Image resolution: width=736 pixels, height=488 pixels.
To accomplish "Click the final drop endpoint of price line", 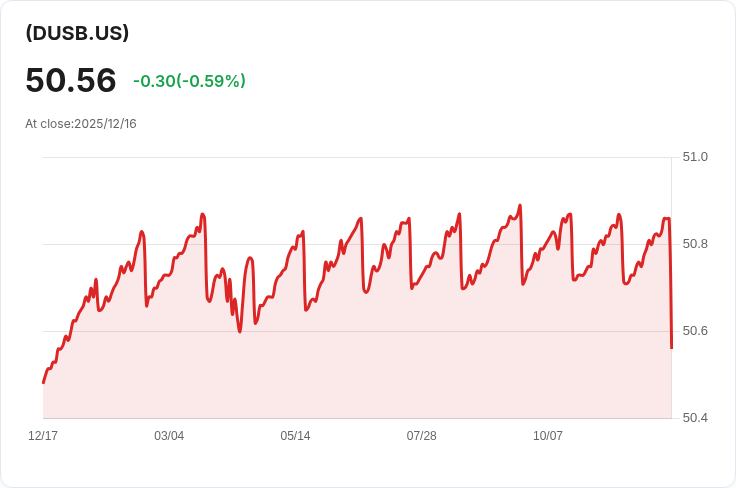I will 671,348.
